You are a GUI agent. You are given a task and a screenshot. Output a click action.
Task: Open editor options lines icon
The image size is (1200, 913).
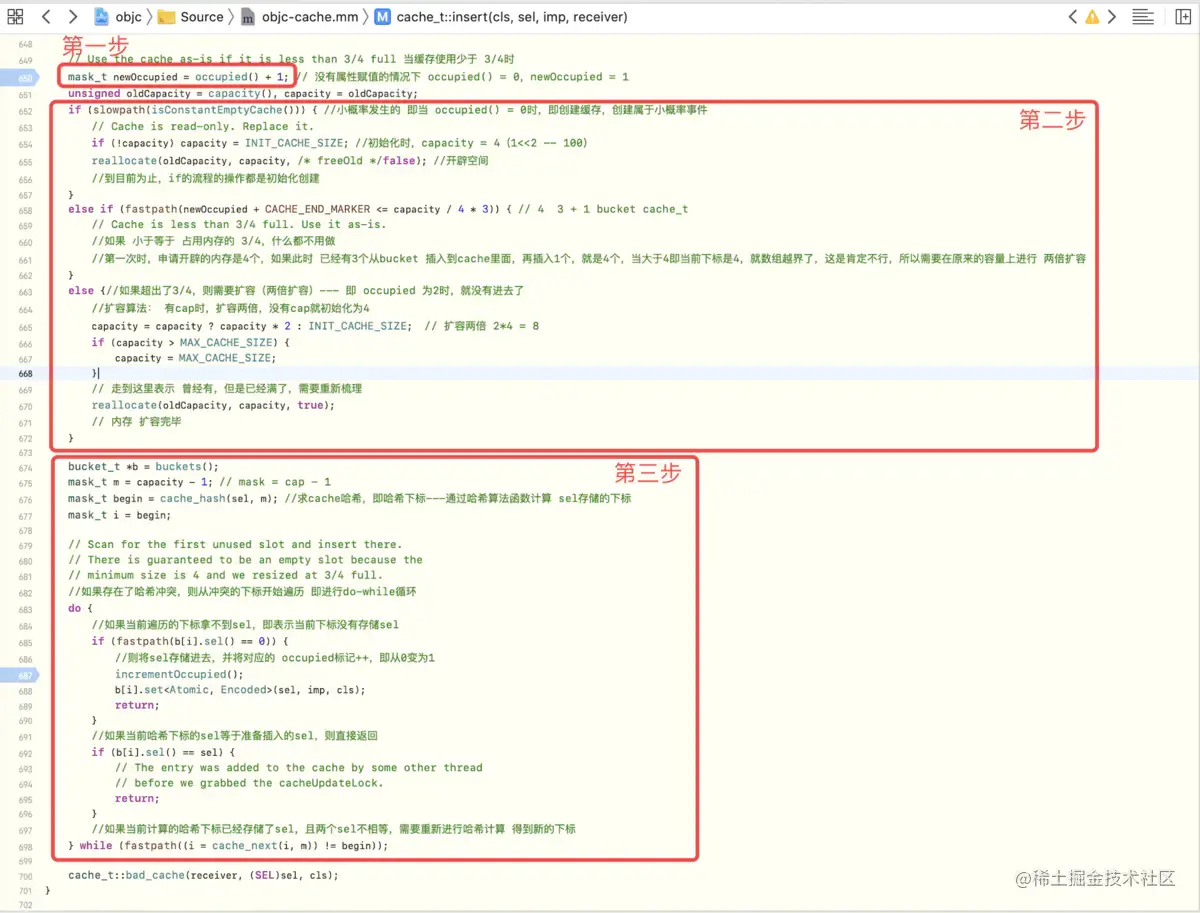(1143, 17)
